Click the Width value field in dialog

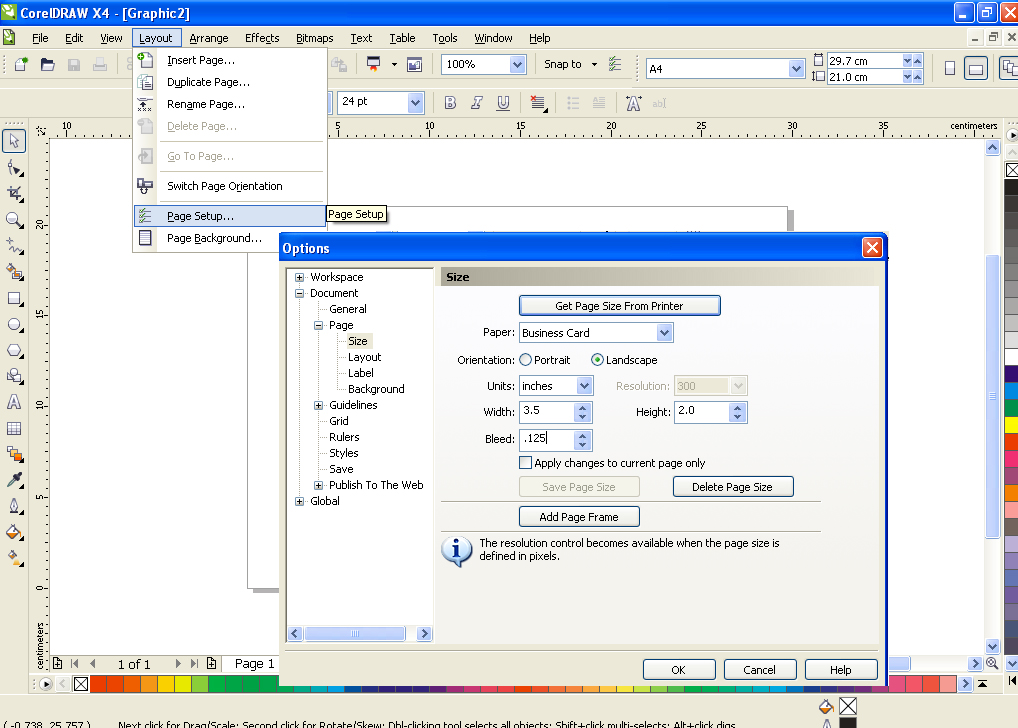[x=548, y=412]
